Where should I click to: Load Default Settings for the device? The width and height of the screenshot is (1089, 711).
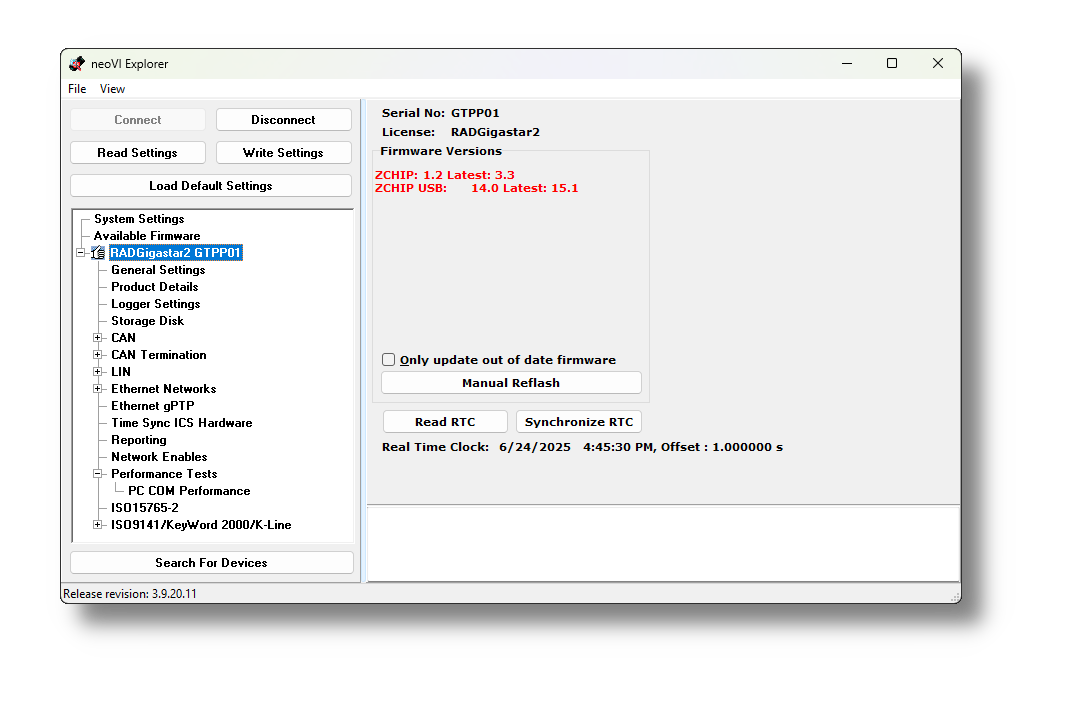(x=210, y=185)
